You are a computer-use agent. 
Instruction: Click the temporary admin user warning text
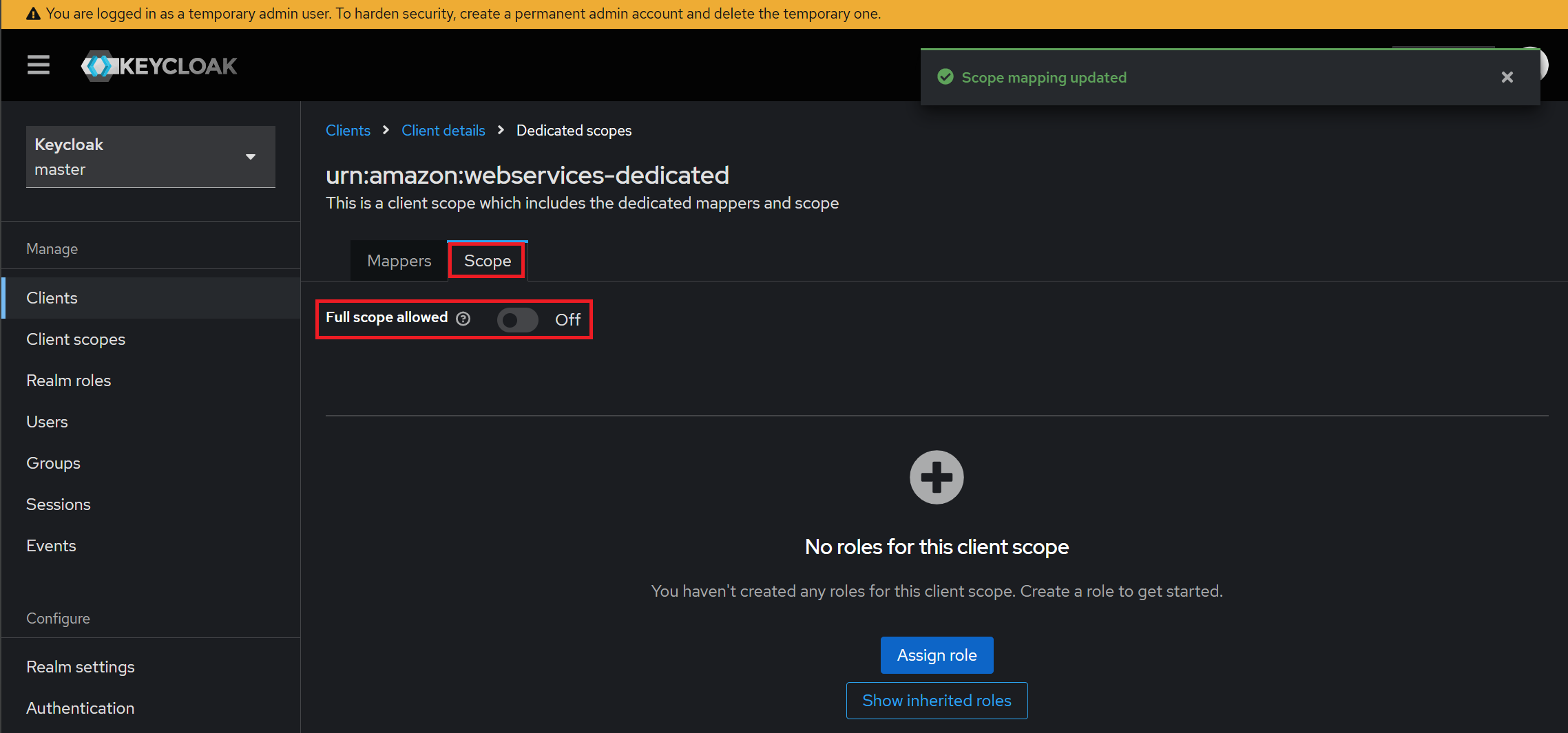(x=463, y=14)
